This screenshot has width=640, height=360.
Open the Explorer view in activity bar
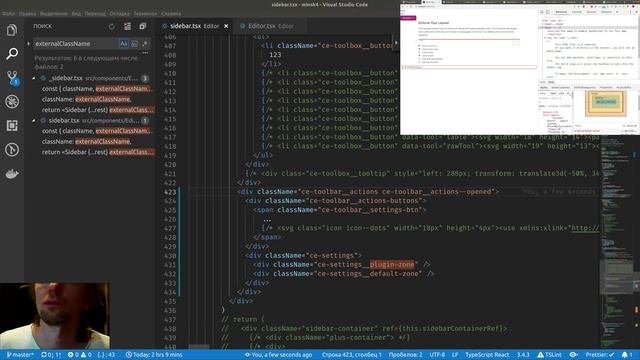point(12,30)
